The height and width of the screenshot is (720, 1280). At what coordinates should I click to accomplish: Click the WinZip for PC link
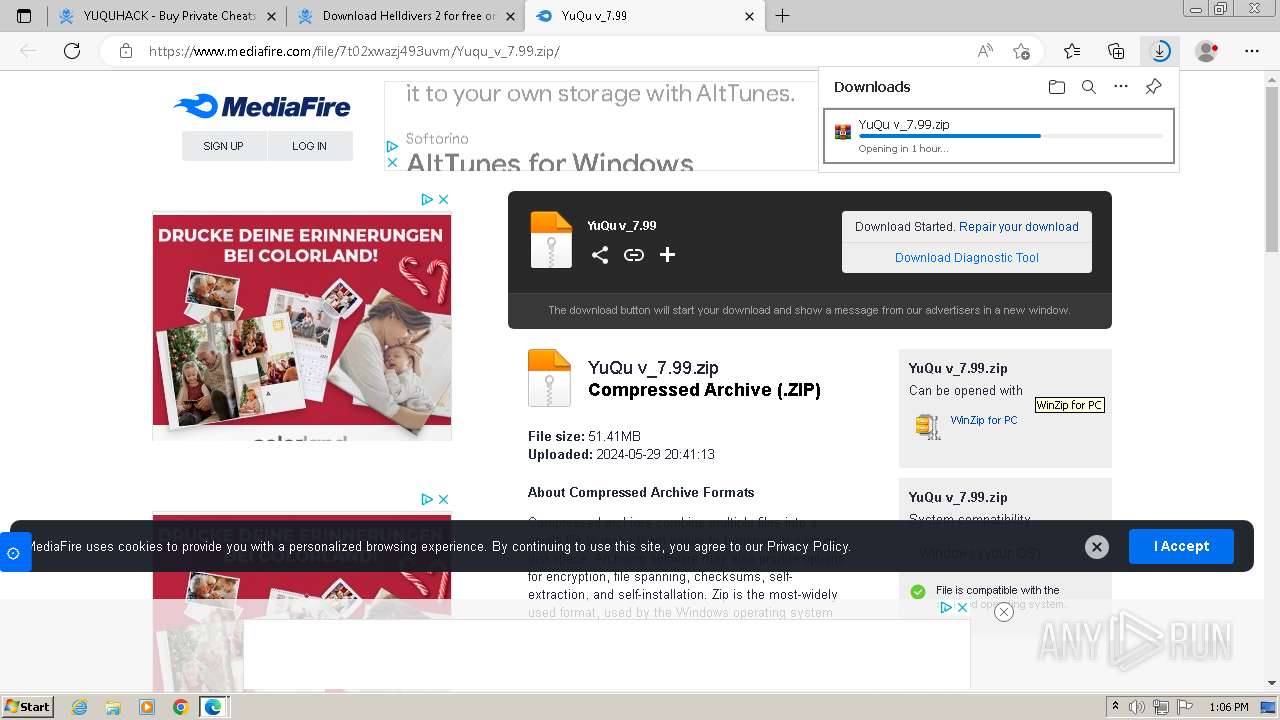984,420
